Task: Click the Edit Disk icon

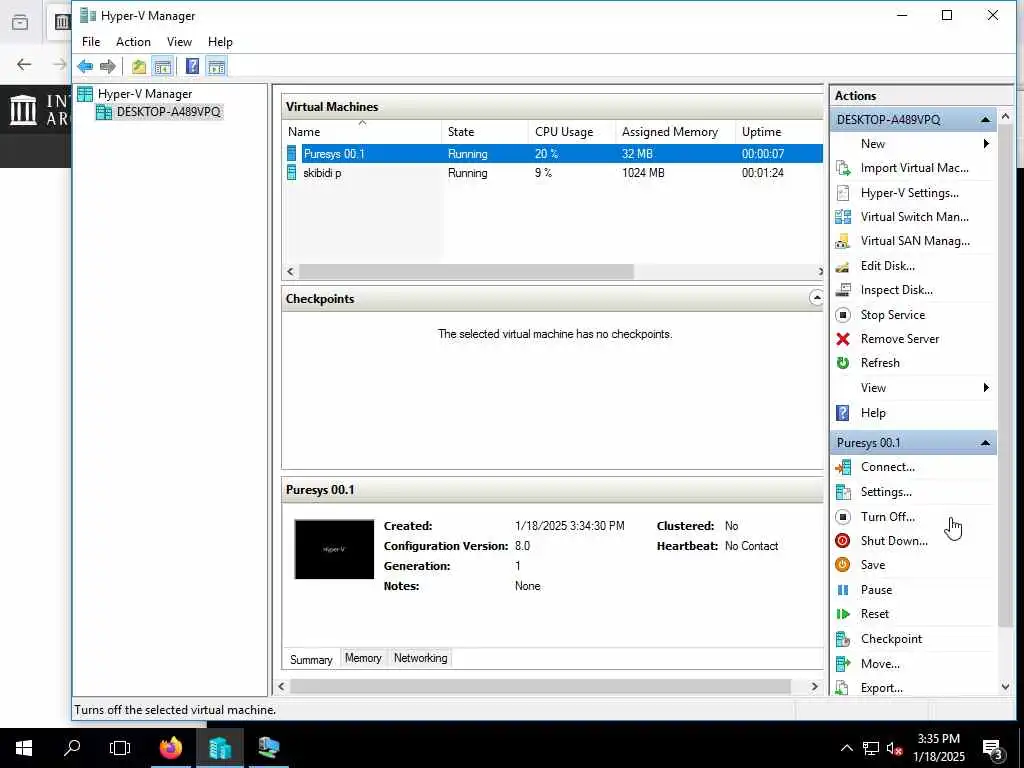Action: (843, 266)
